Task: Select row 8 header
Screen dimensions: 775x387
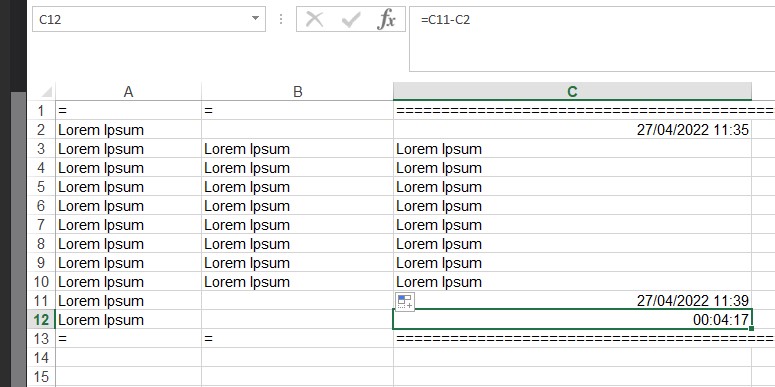Action: (41, 244)
